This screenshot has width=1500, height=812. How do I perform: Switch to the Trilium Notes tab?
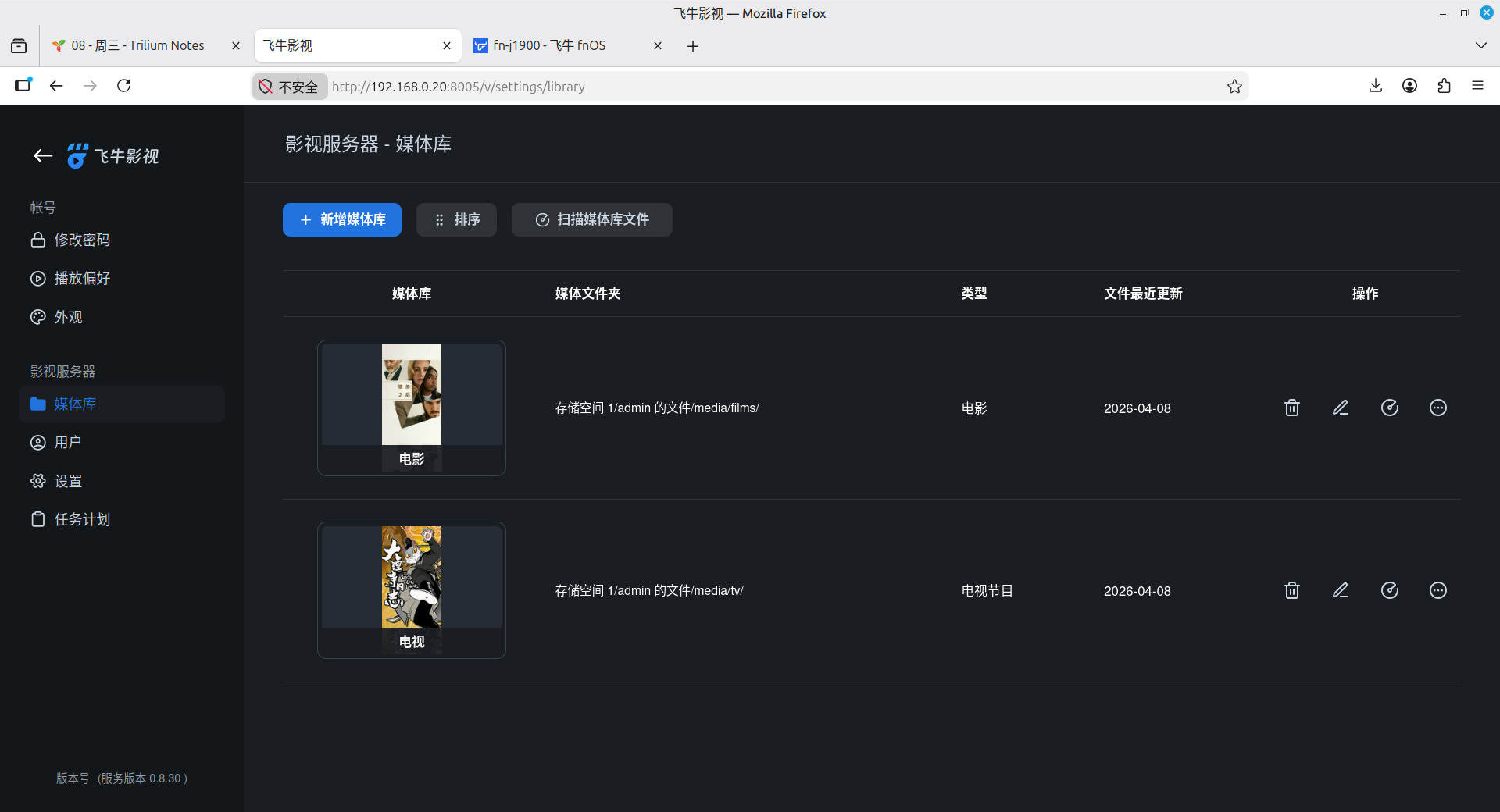[x=137, y=45]
